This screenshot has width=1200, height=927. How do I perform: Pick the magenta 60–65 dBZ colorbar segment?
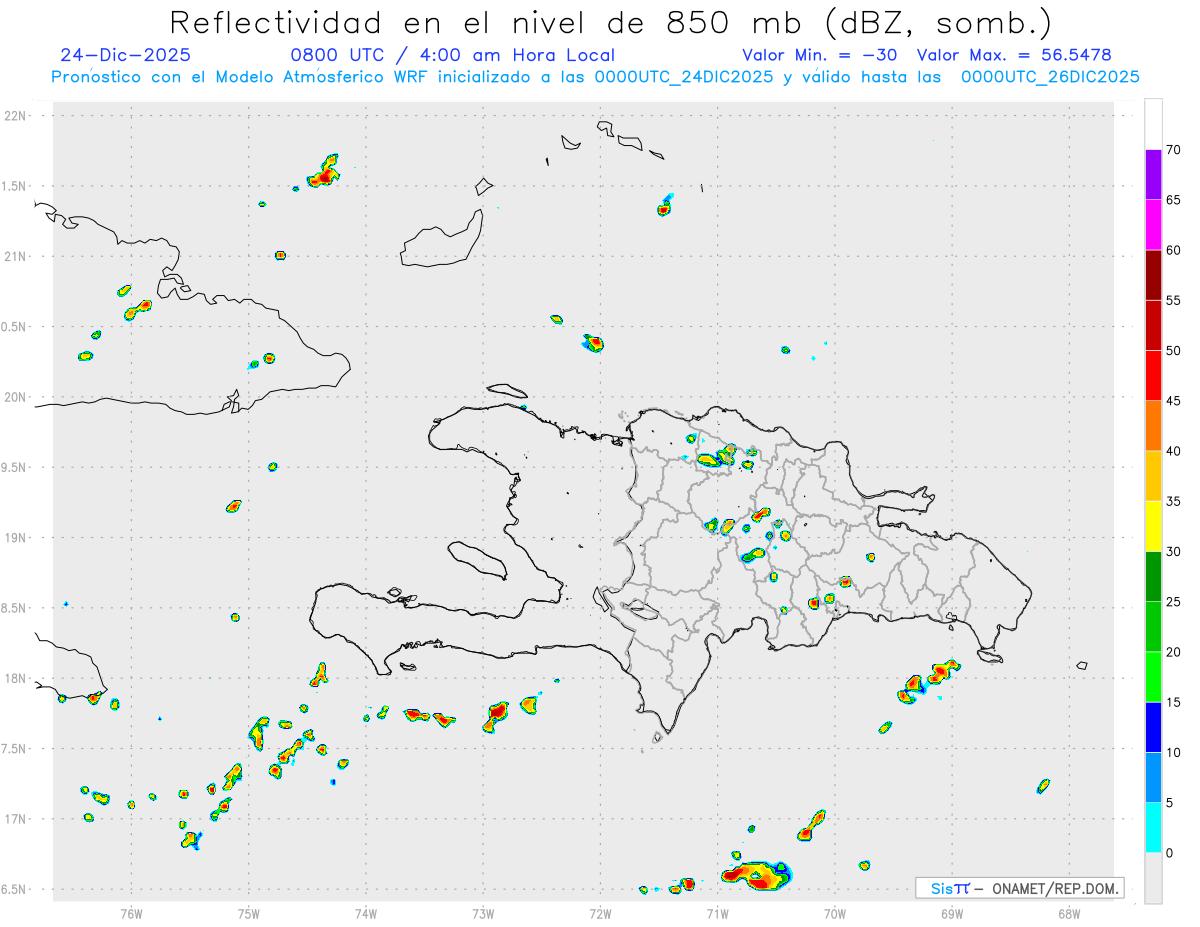coord(1153,225)
